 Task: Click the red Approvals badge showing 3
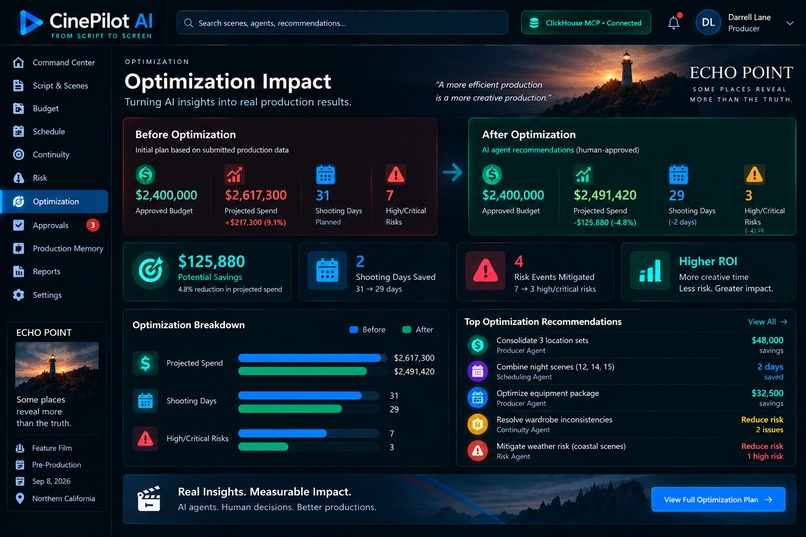(93, 225)
